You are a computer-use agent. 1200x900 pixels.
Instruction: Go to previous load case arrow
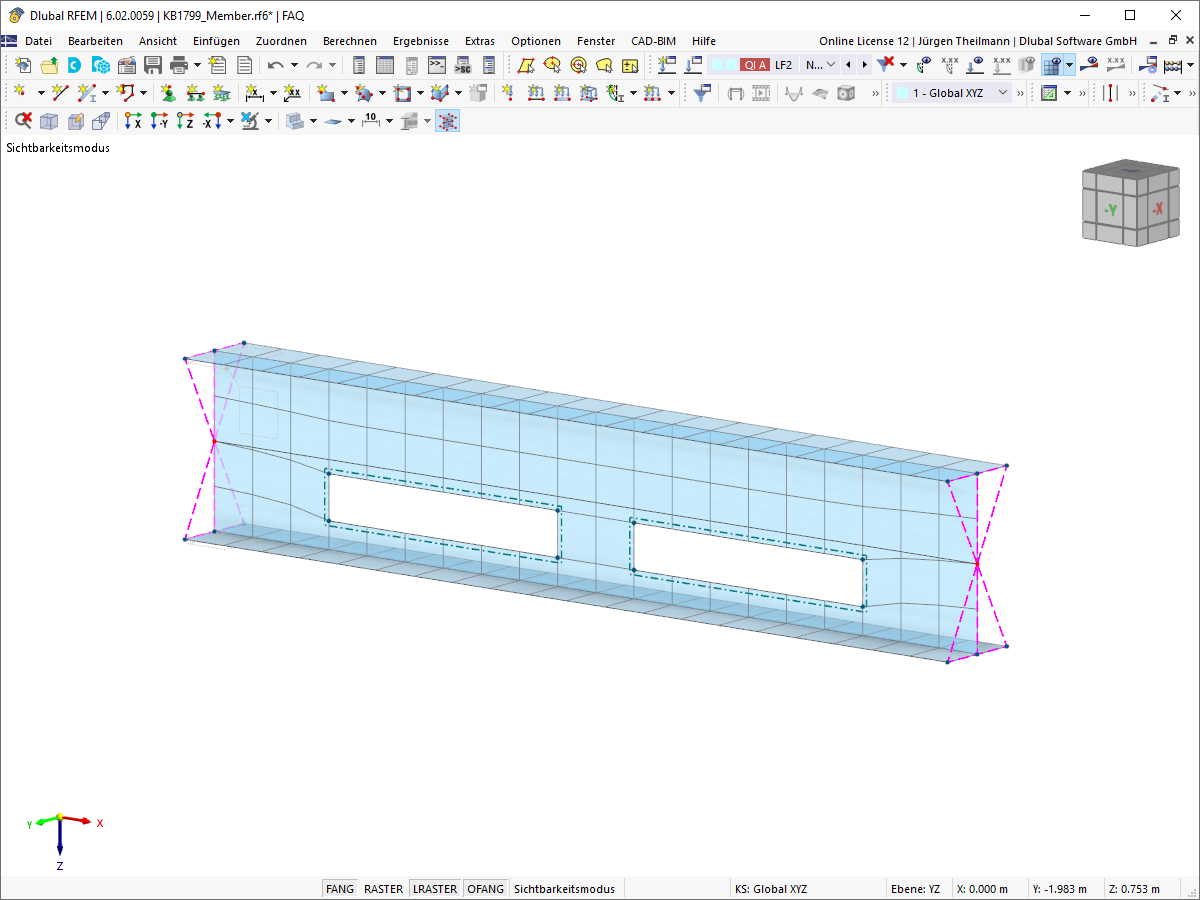[x=848, y=65]
